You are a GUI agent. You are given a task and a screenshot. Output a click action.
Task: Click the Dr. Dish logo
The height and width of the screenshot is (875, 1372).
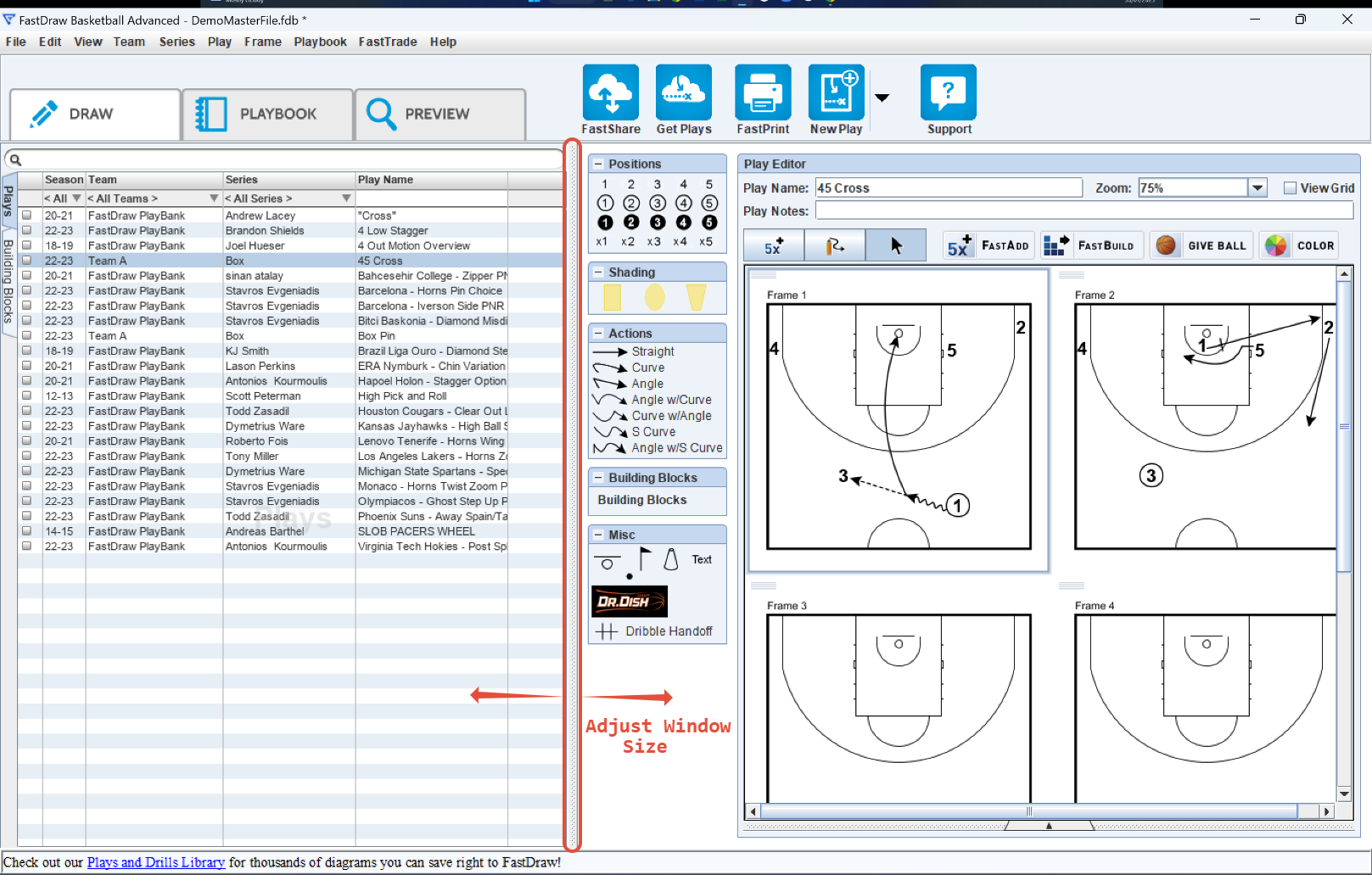tap(629, 602)
